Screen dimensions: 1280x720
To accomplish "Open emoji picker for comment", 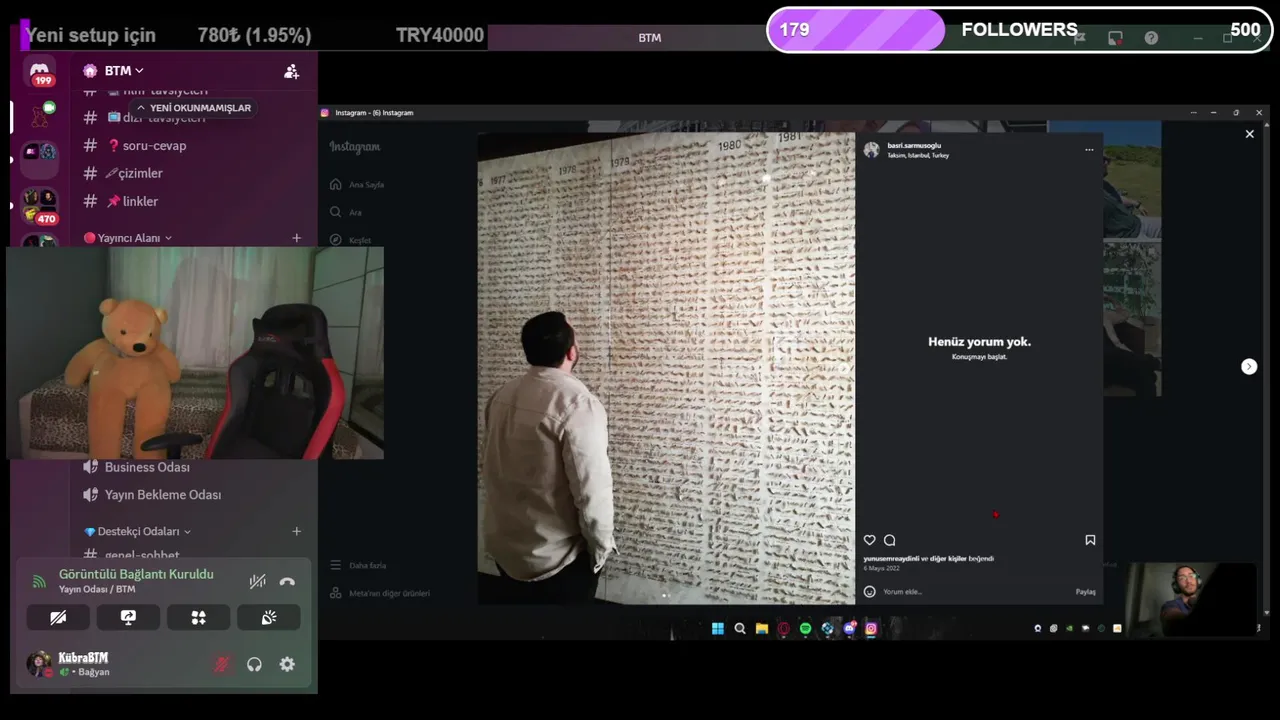I will click(x=869, y=591).
